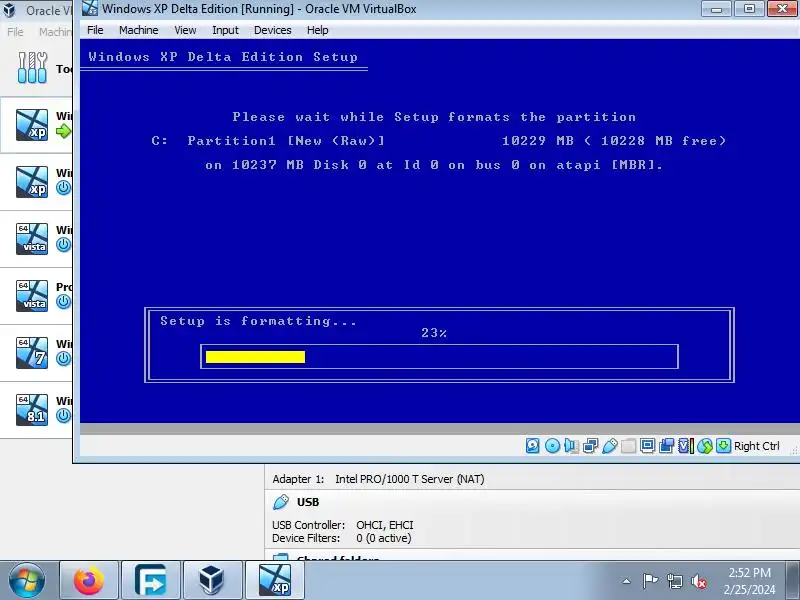Click the power state icon of Windows 7 VM

point(63,359)
